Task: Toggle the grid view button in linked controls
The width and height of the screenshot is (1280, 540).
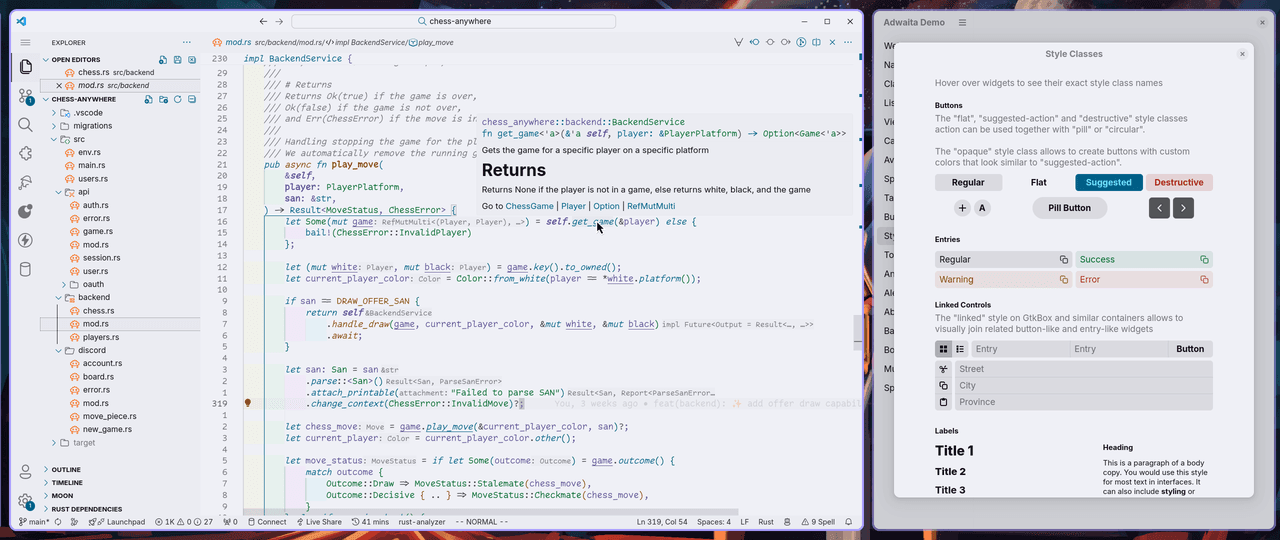Action: coord(943,349)
